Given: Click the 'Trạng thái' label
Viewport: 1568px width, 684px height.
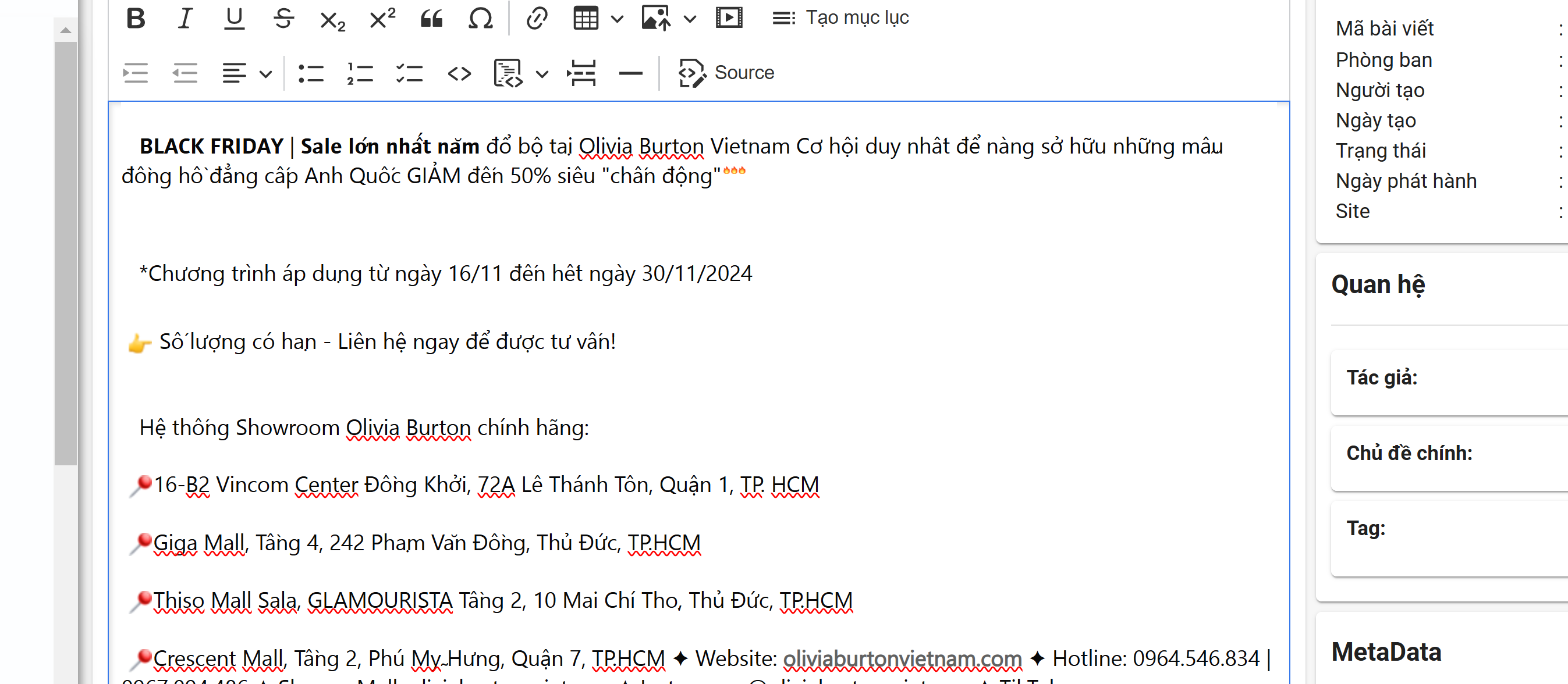Looking at the screenshot, I should point(1381,150).
